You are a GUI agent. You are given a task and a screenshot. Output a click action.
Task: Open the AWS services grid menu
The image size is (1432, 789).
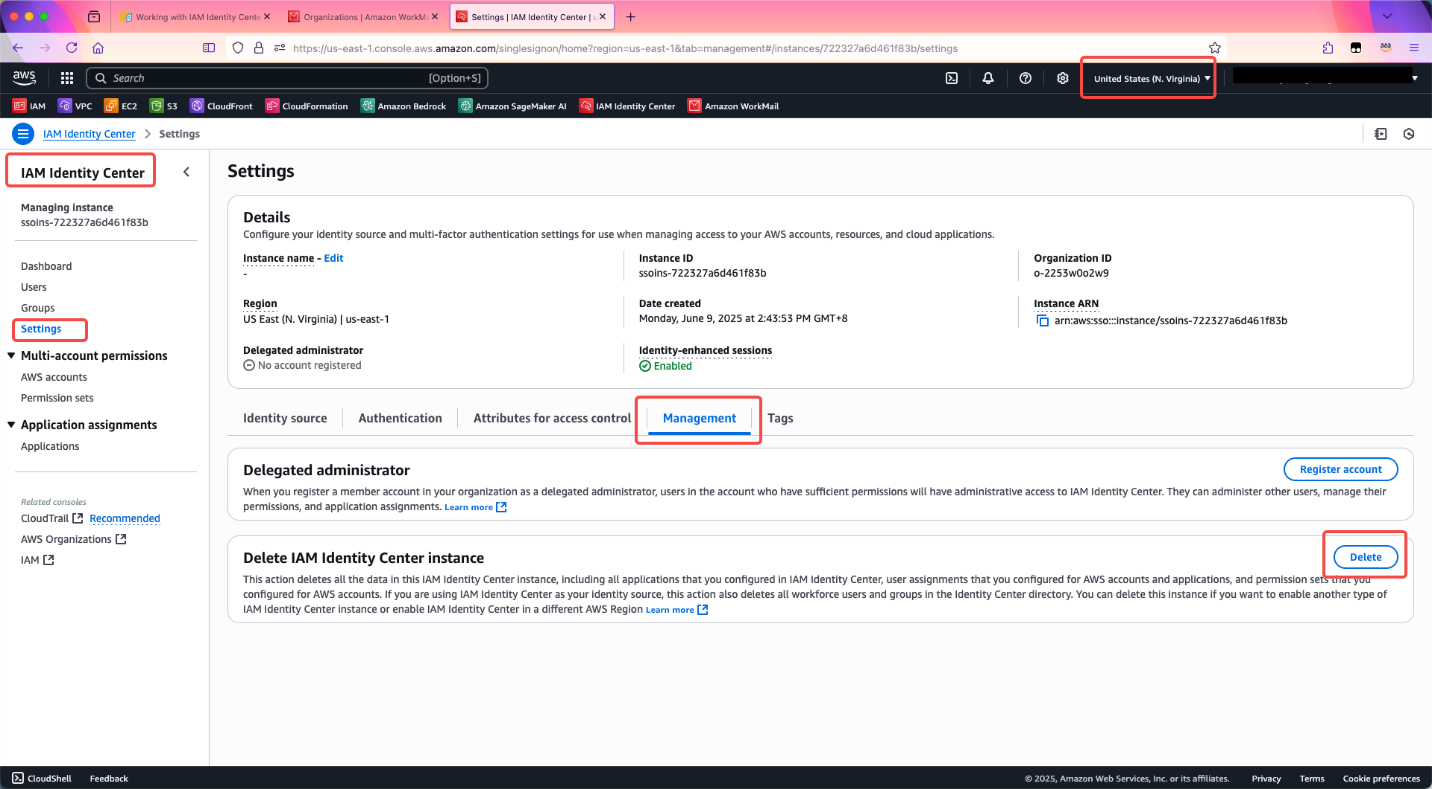67,78
